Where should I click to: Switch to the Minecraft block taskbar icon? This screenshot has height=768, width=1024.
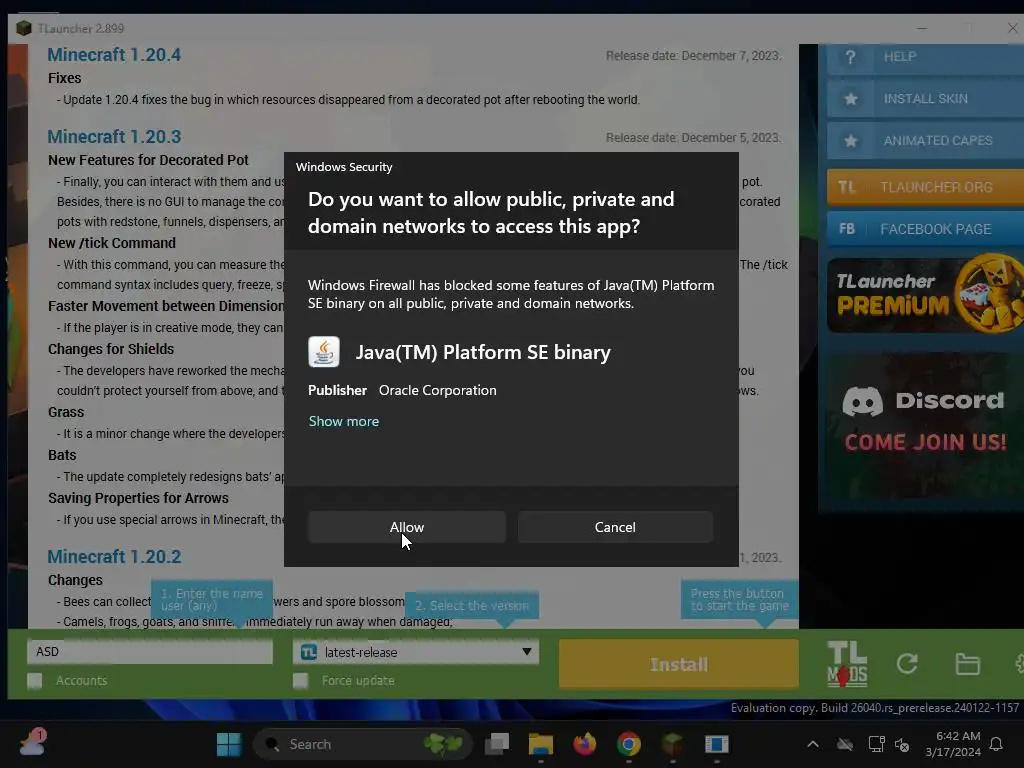click(673, 744)
